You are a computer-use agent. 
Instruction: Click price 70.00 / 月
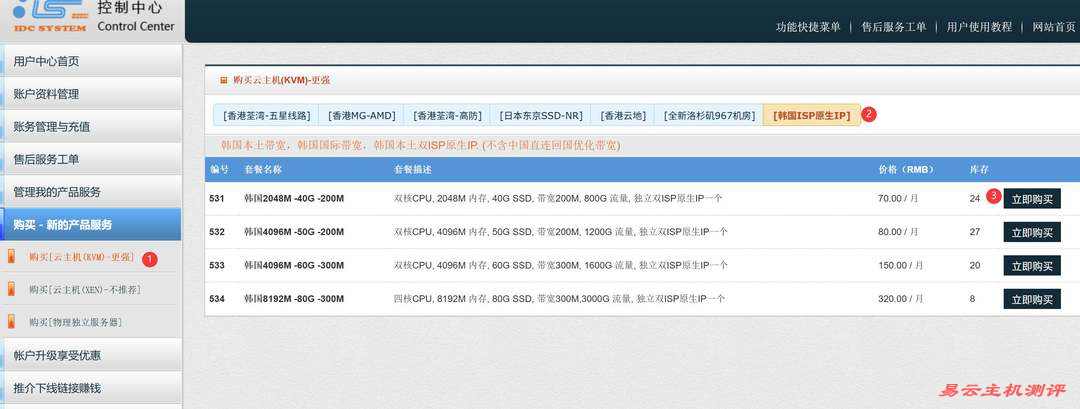(x=898, y=198)
